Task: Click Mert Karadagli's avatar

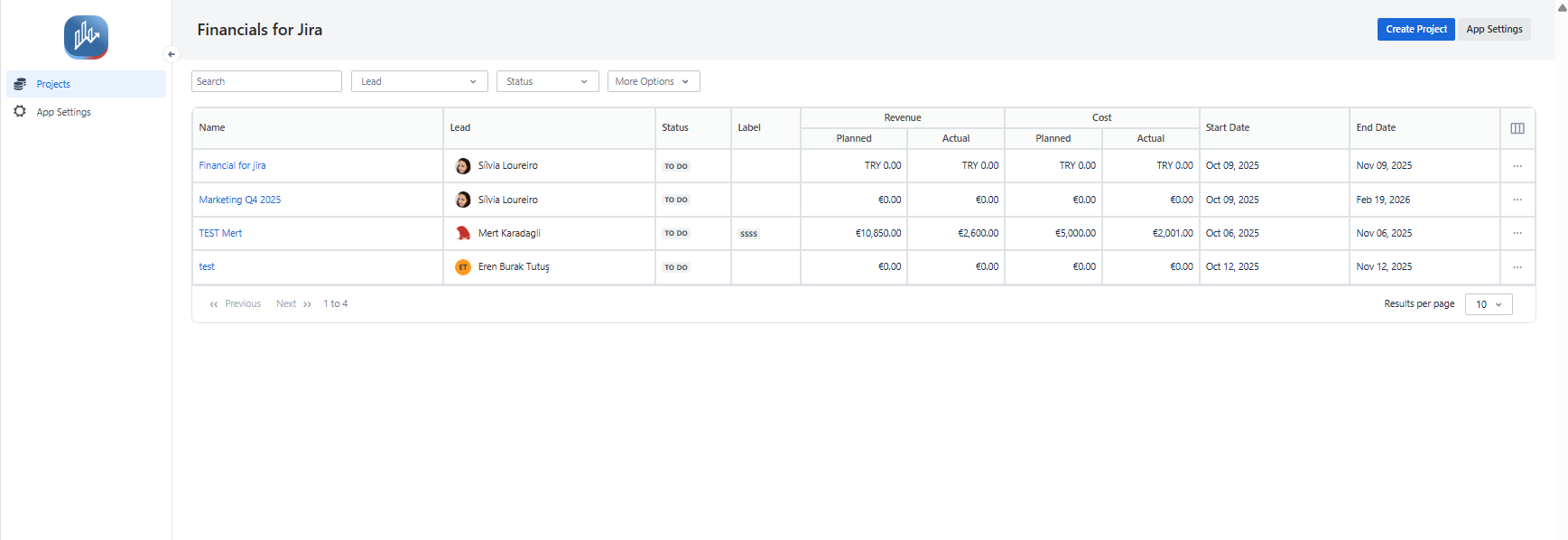Action: (x=463, y=233)
